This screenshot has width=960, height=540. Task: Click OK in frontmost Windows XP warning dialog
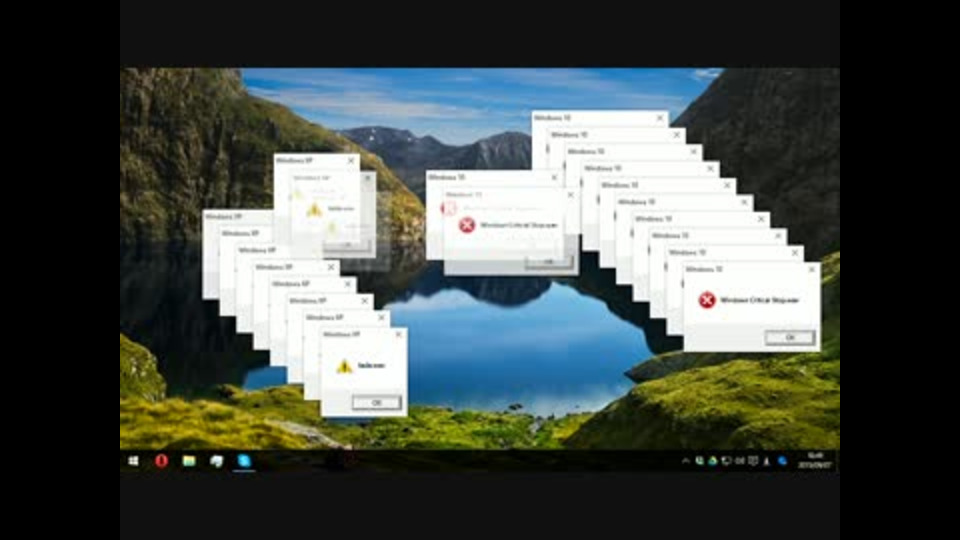click(377, 402)
